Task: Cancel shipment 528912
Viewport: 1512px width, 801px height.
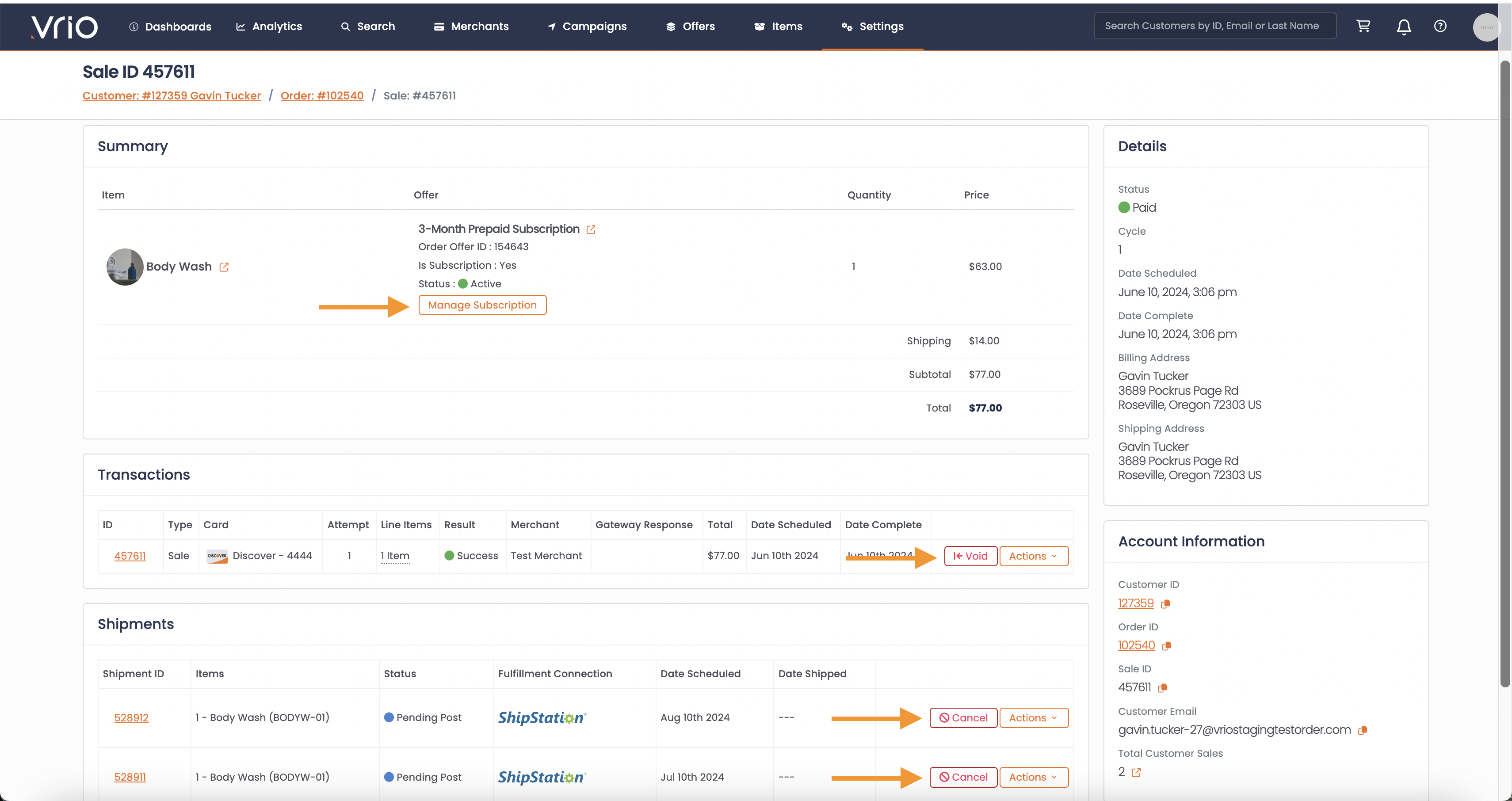Action: pyautogui.click(x=963, y=717)
